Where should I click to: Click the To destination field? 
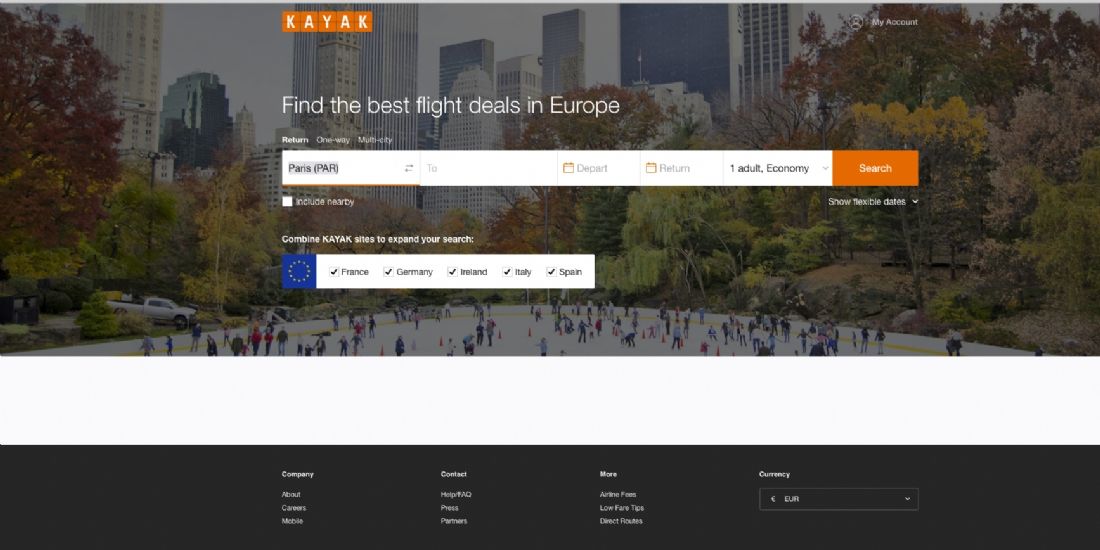pyautogui.click(x=489, y=168)
